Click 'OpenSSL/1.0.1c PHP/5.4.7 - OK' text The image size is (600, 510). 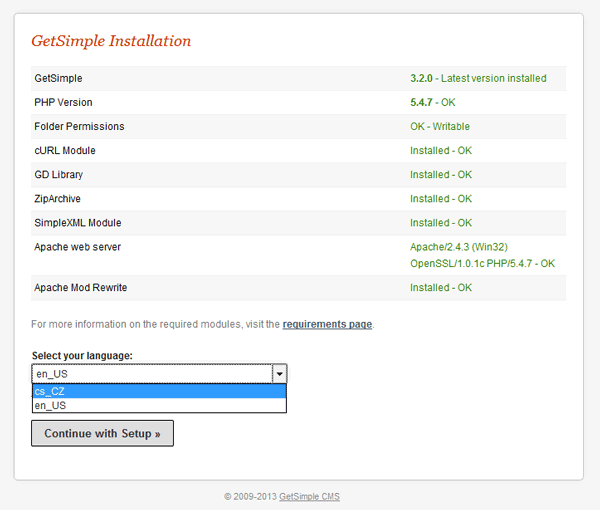coord(483,264)
